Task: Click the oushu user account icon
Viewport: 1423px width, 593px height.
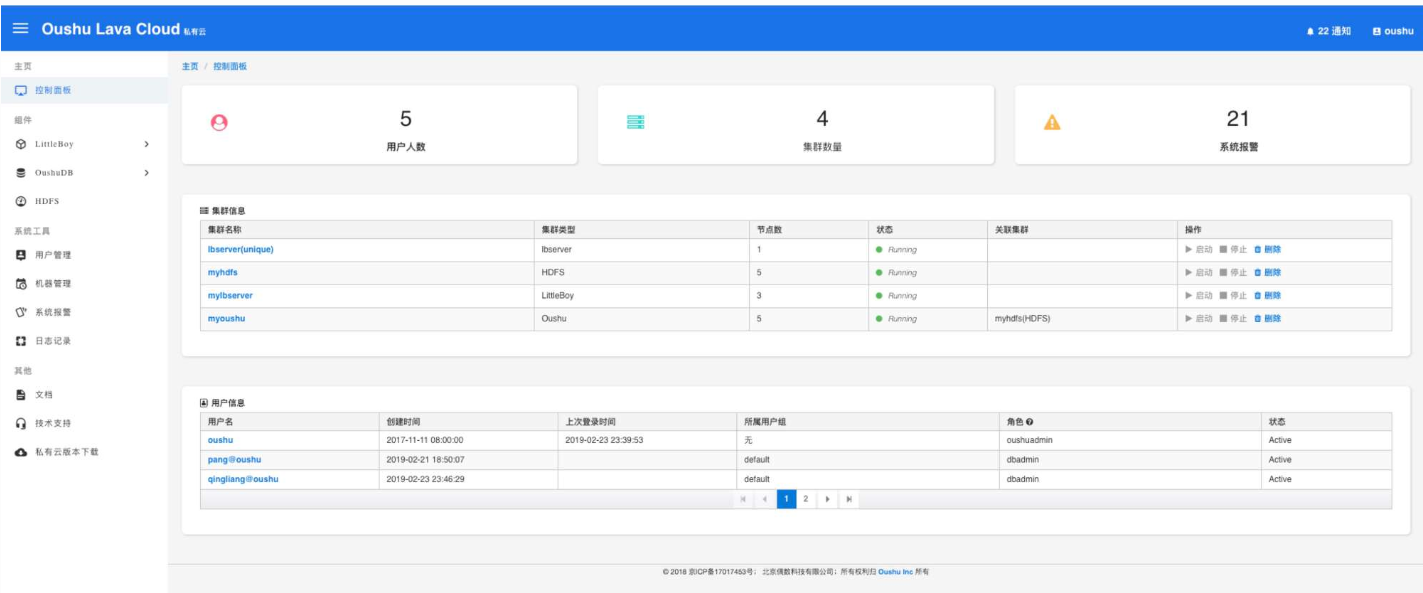Action: point(1377,32)
